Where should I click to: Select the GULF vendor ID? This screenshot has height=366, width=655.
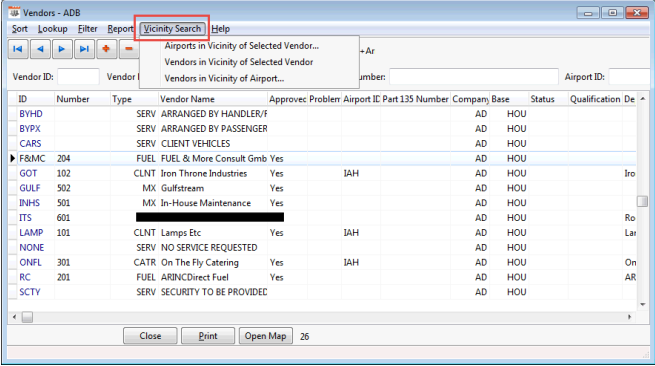pos(30,188)
